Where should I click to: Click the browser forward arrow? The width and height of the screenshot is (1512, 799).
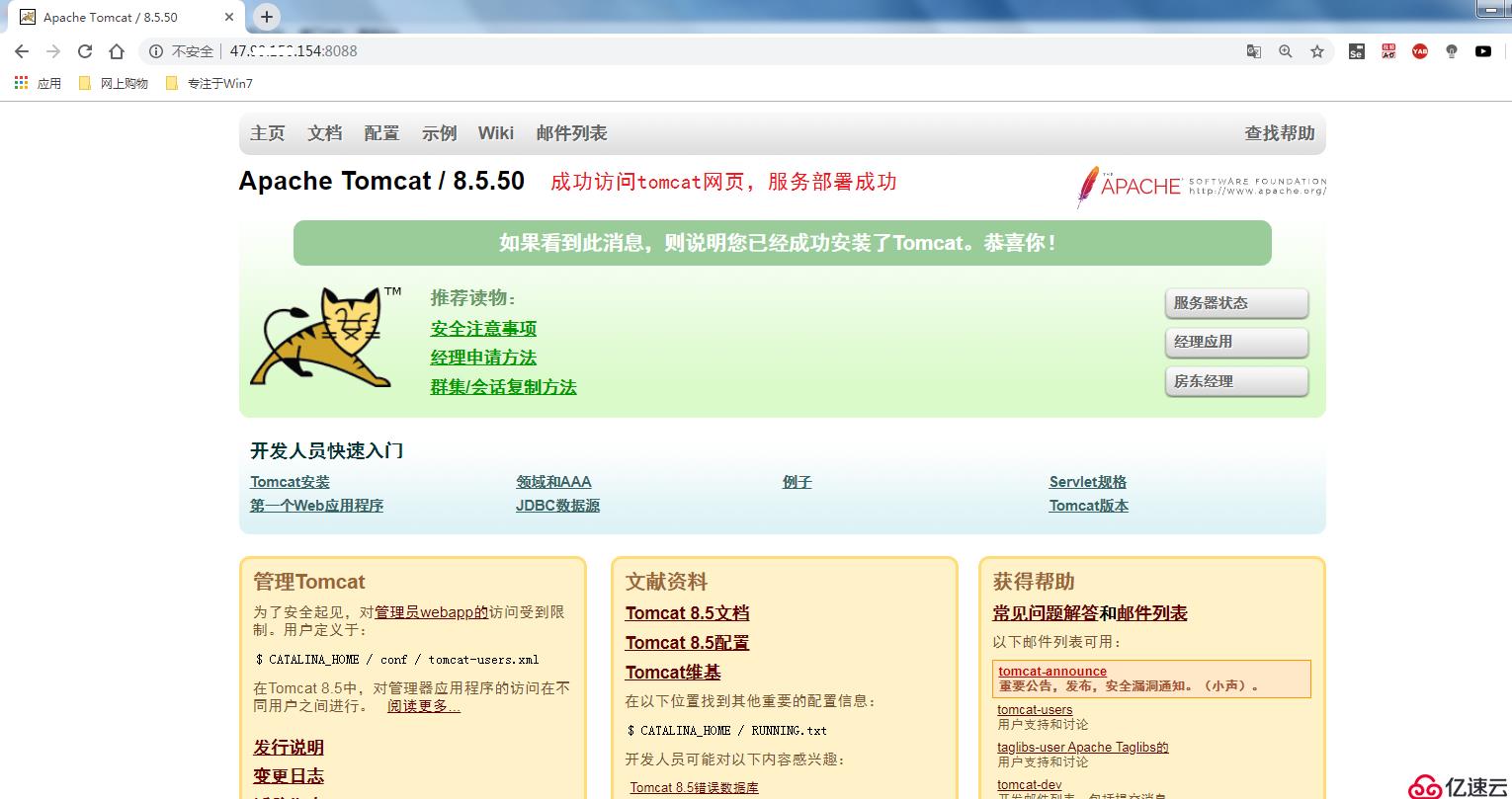[x=53, y=51]
